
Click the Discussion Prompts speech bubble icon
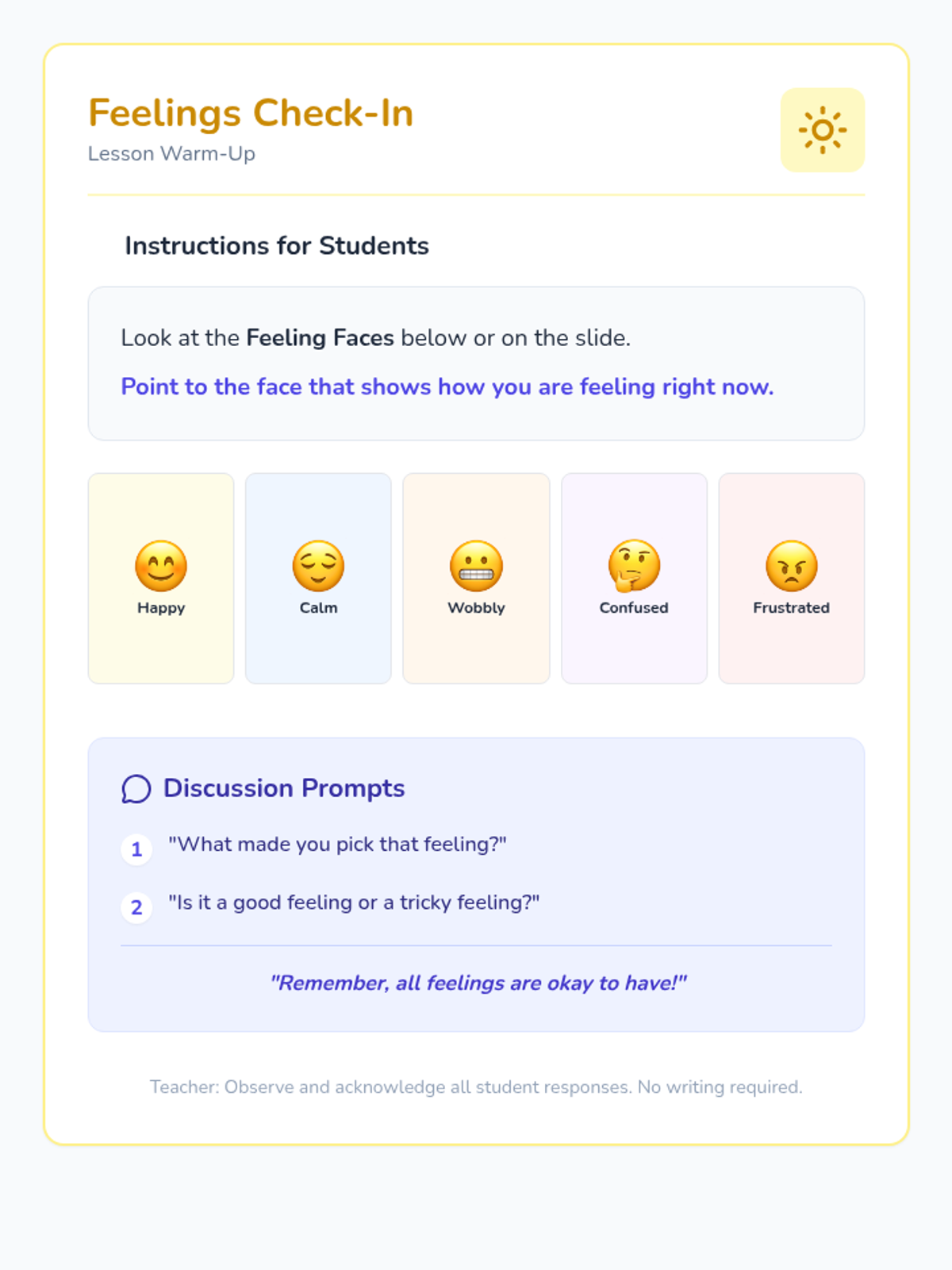tap(136, 789)
